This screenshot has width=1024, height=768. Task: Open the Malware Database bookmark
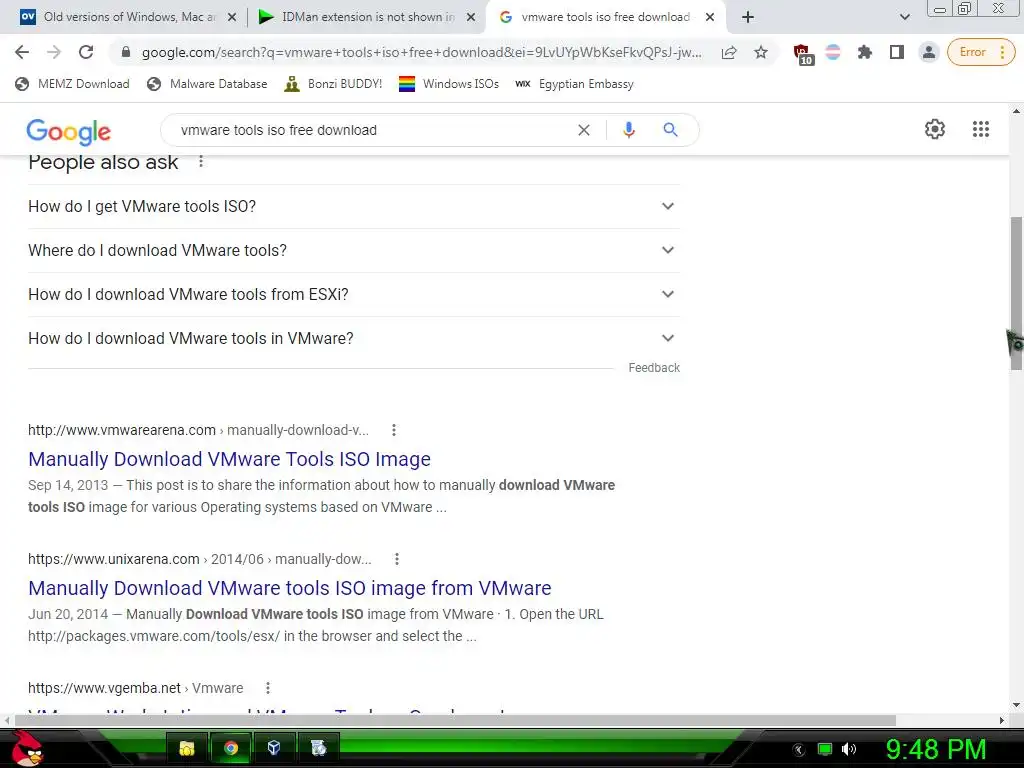[x=208, y=84]
